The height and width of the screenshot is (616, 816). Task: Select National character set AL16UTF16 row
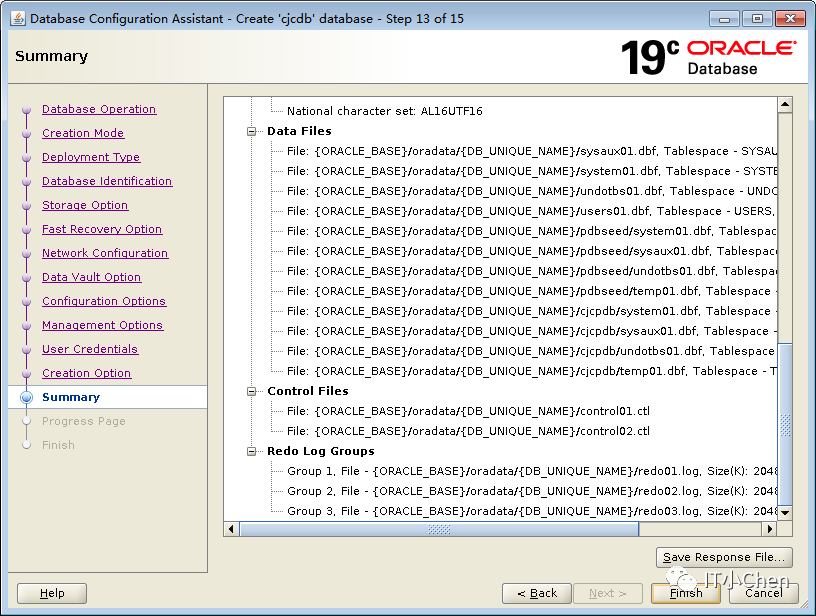(385, 111)
